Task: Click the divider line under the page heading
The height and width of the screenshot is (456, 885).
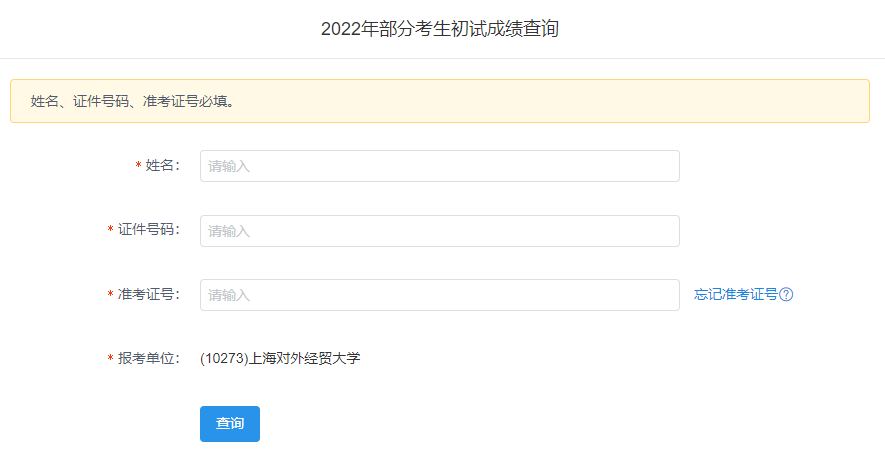Action: pos(442,58)
